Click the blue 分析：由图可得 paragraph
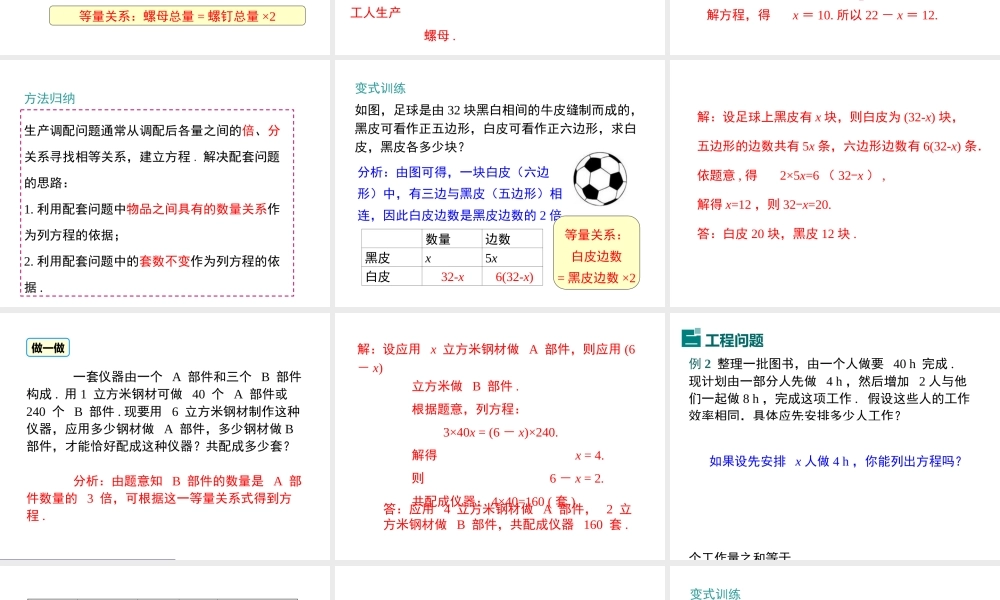 [460, 193]
